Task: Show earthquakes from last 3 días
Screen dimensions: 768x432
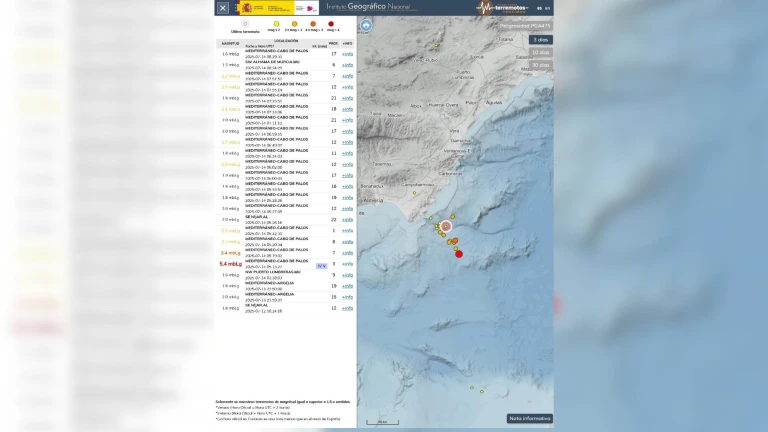Action: (x=540, y=39)
